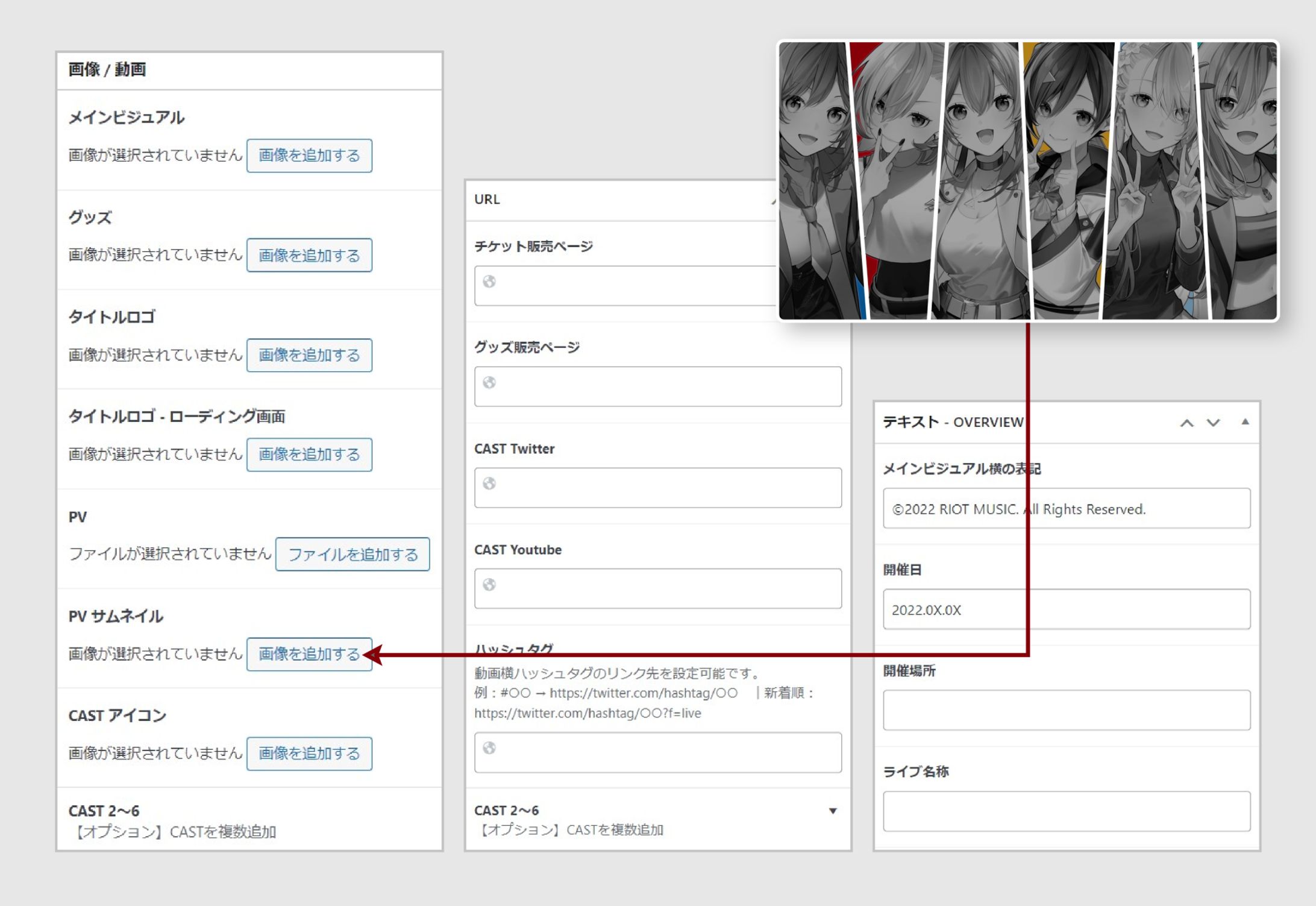Add image for メインビジュアル
The height and width of the screenshot is (906, 1316).
coord(309,156)
